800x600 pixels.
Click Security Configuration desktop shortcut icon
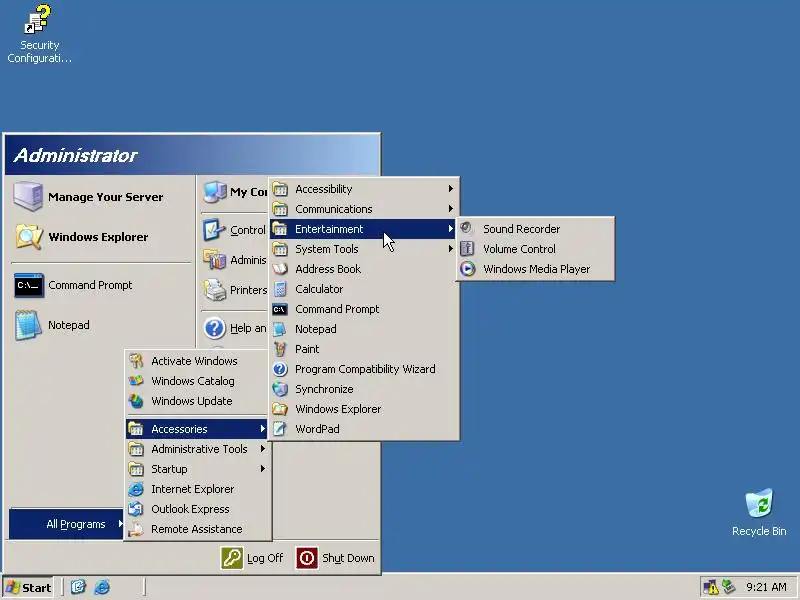38,19
